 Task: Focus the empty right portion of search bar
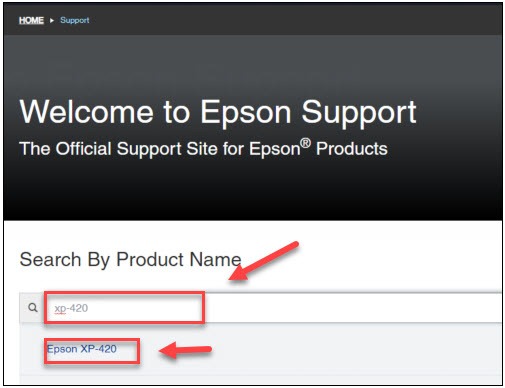click(353, 308)
